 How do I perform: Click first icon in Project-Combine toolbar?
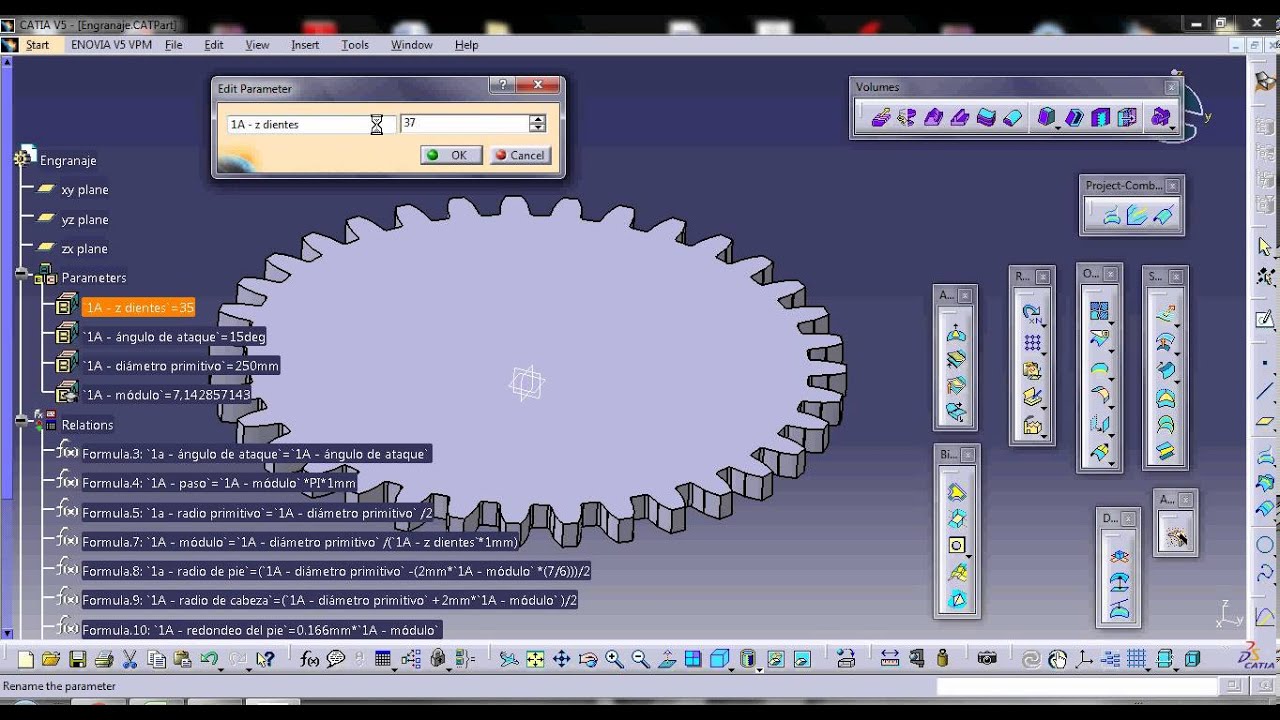pos(1110,215)
